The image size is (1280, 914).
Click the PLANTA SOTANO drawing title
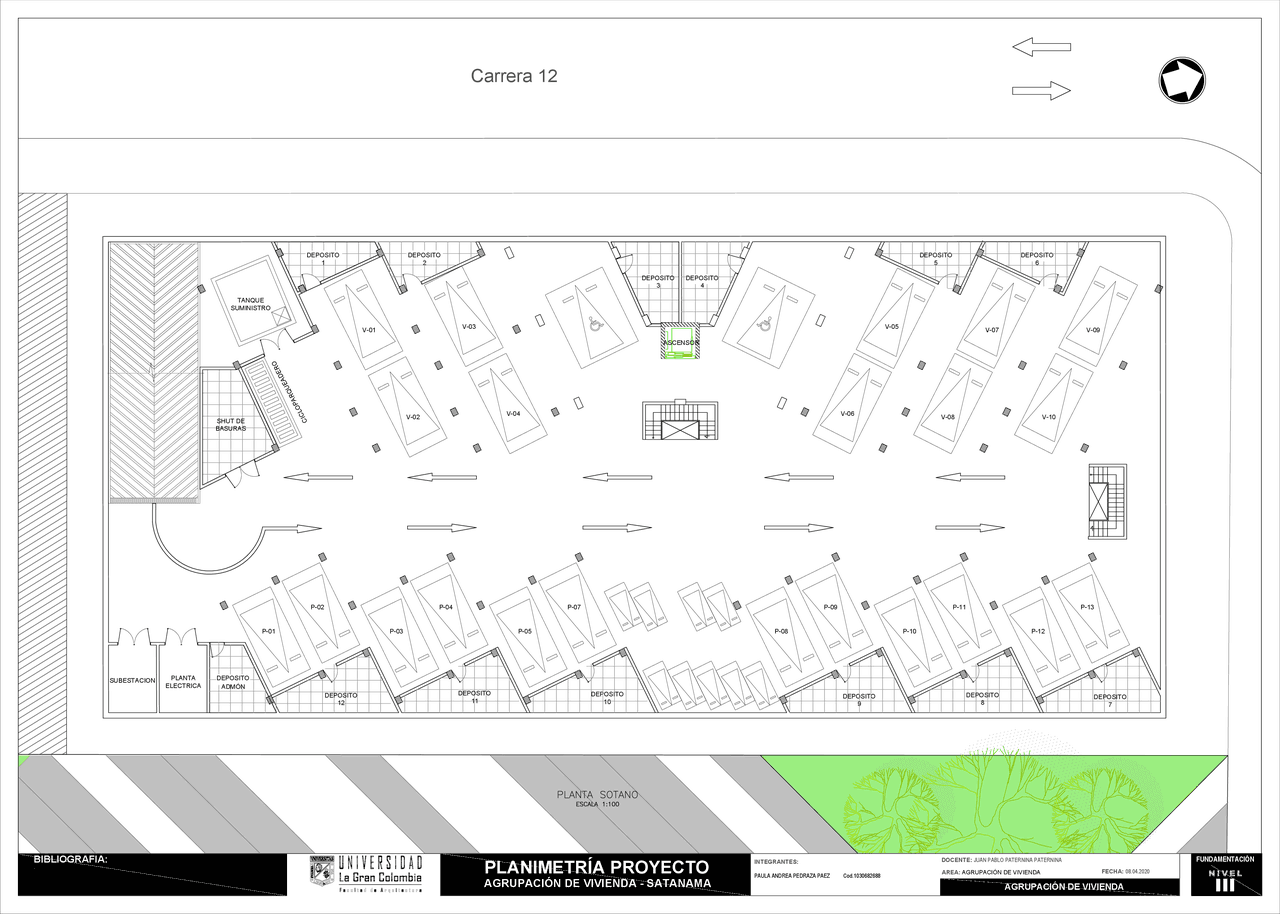597,796
